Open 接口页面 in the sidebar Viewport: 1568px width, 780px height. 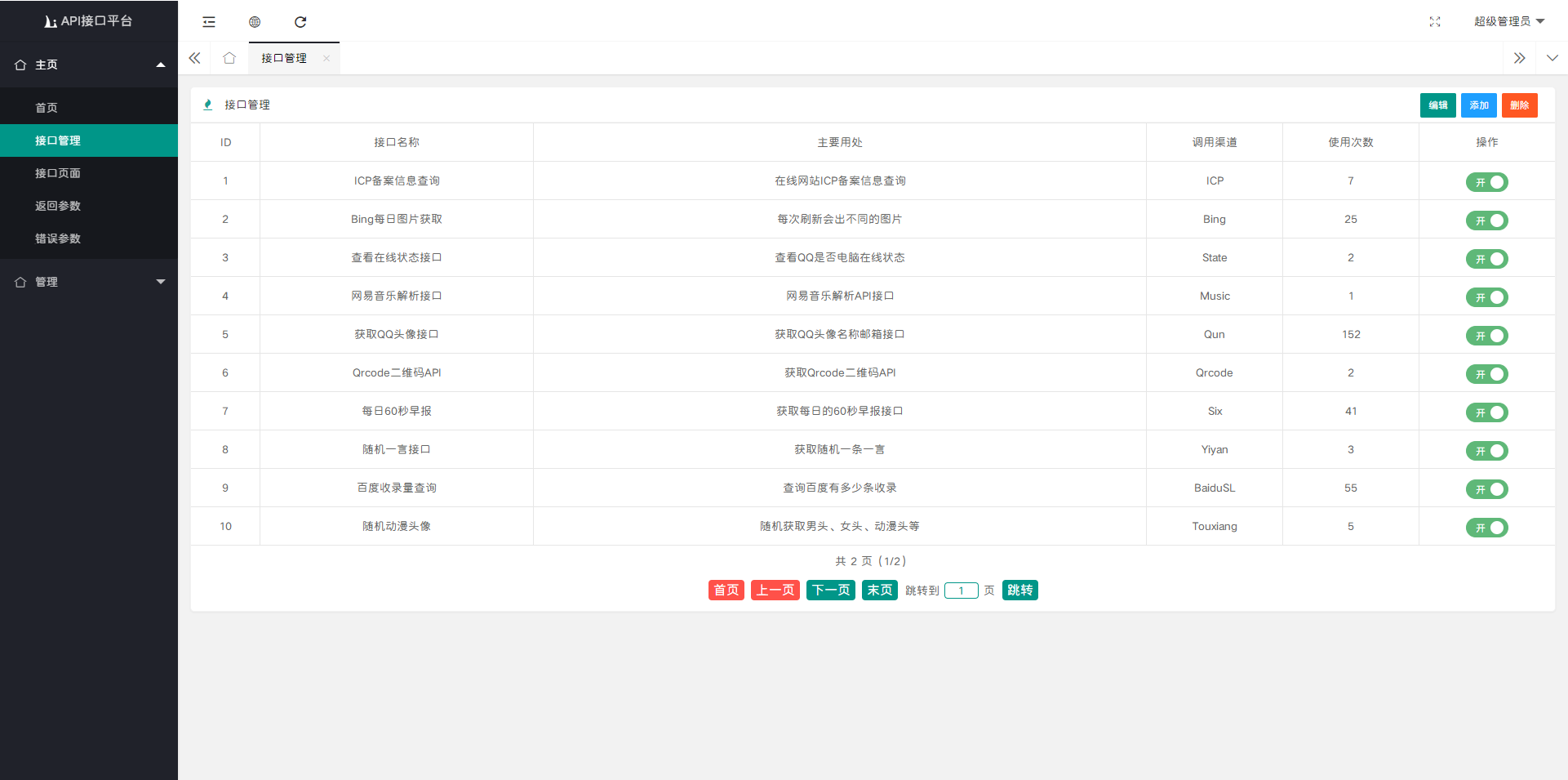pos(89,173)
